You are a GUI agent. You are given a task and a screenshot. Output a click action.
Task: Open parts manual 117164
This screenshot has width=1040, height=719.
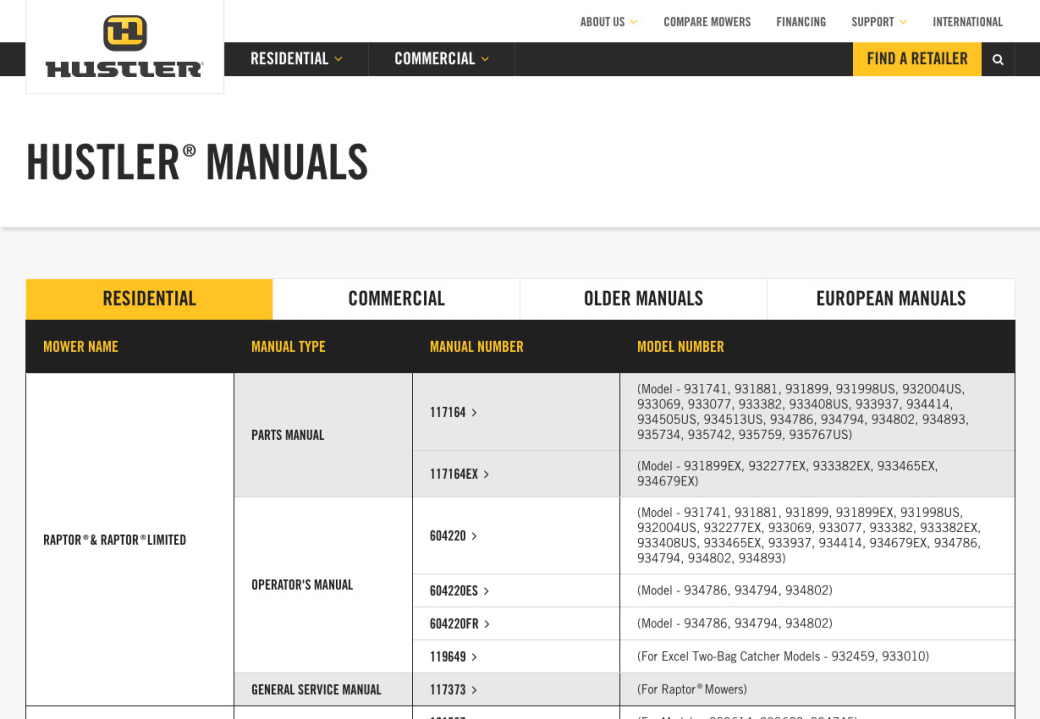click(454, 413)
